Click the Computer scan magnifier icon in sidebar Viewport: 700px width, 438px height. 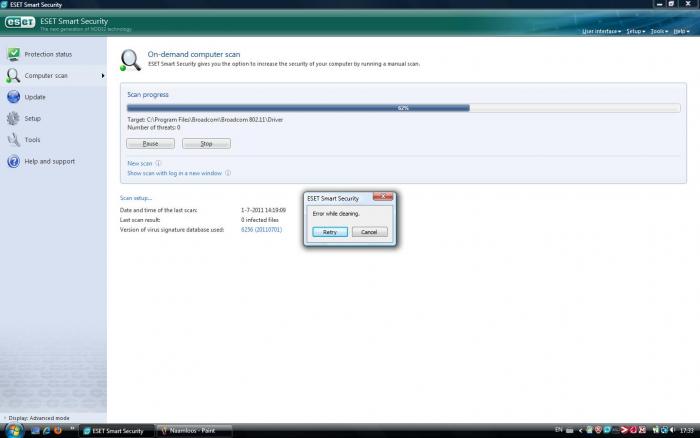pyautogui.click(x=13, y=75)
